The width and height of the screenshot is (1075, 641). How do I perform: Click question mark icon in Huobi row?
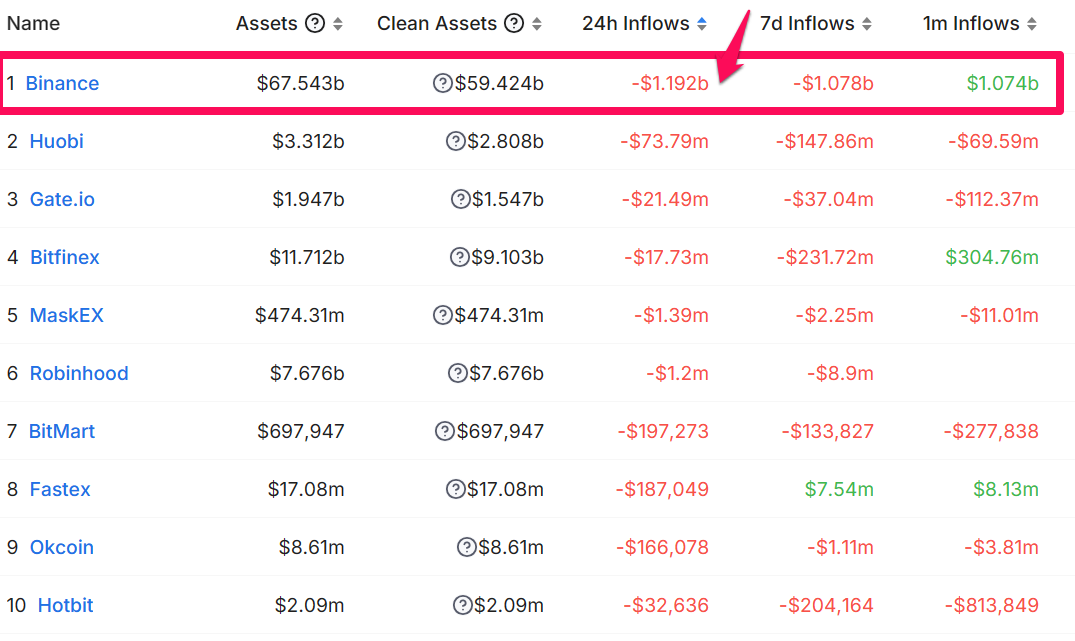click(456, 141)
